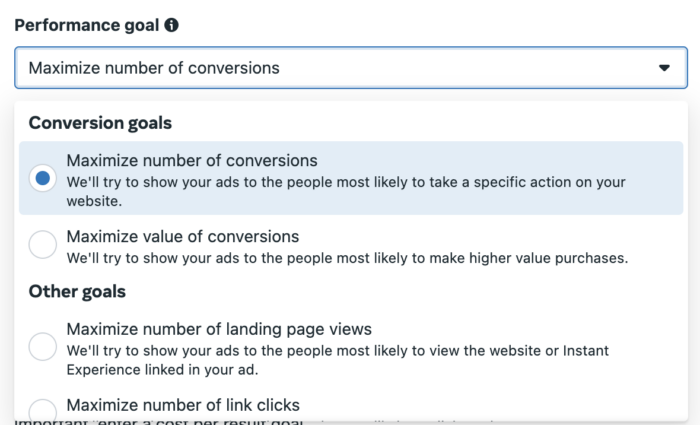700x425 pixels.
Task: Pick the Maximize number of link clicks title
Action: pyautogui.click(x=183, y=405)
